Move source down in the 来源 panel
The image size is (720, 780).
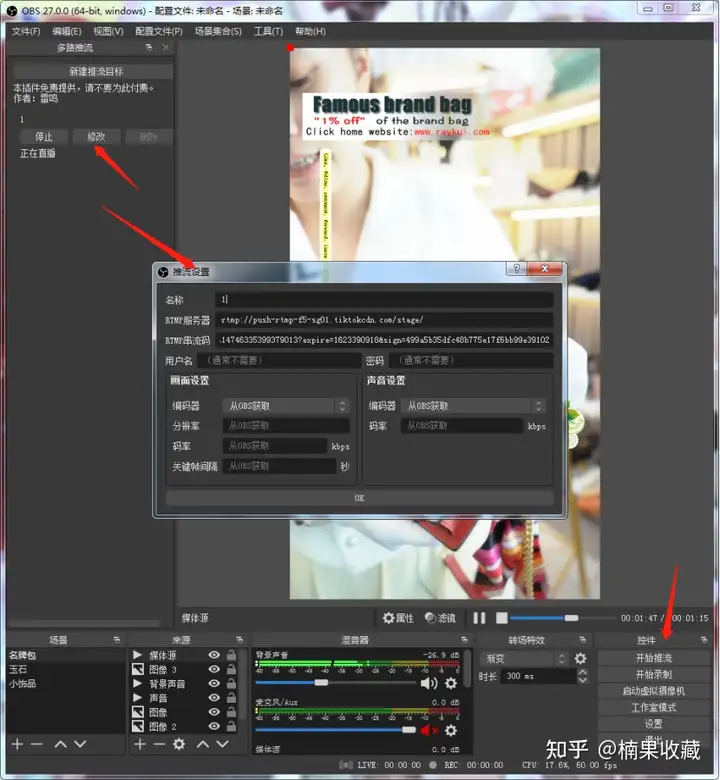[222, 744]
